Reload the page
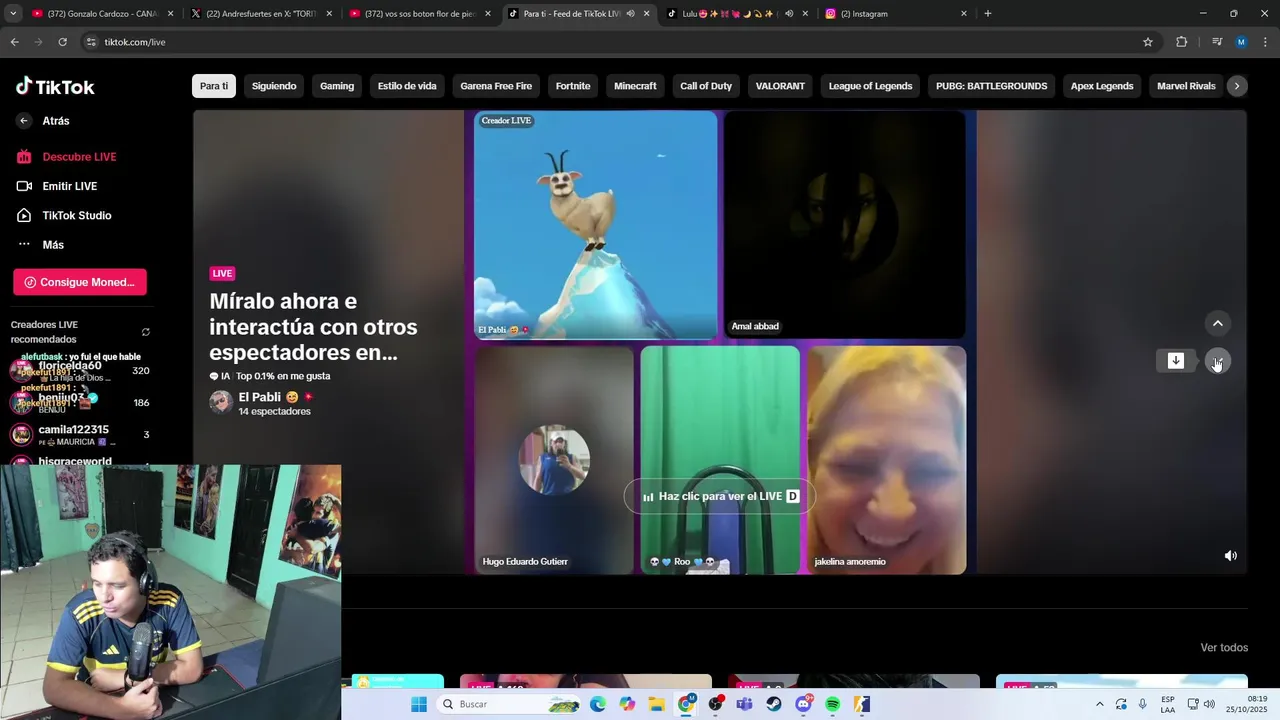This screenshot has height=720, width=1280. (x=62, y=42)
